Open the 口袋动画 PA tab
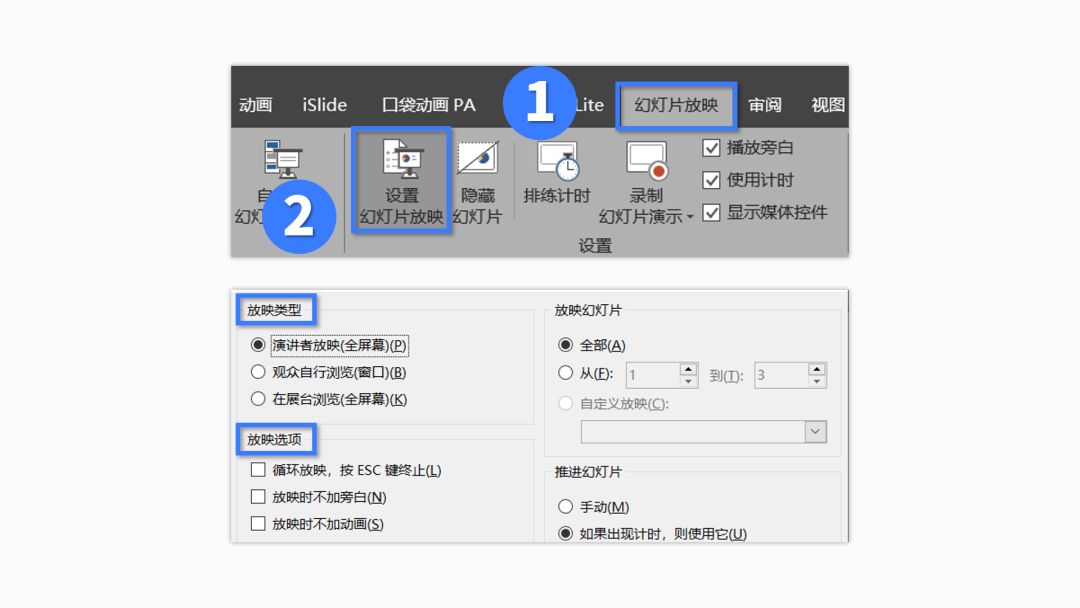This screenshot has width=1080, height=608. pyautogui.click(x=428, y=105)
